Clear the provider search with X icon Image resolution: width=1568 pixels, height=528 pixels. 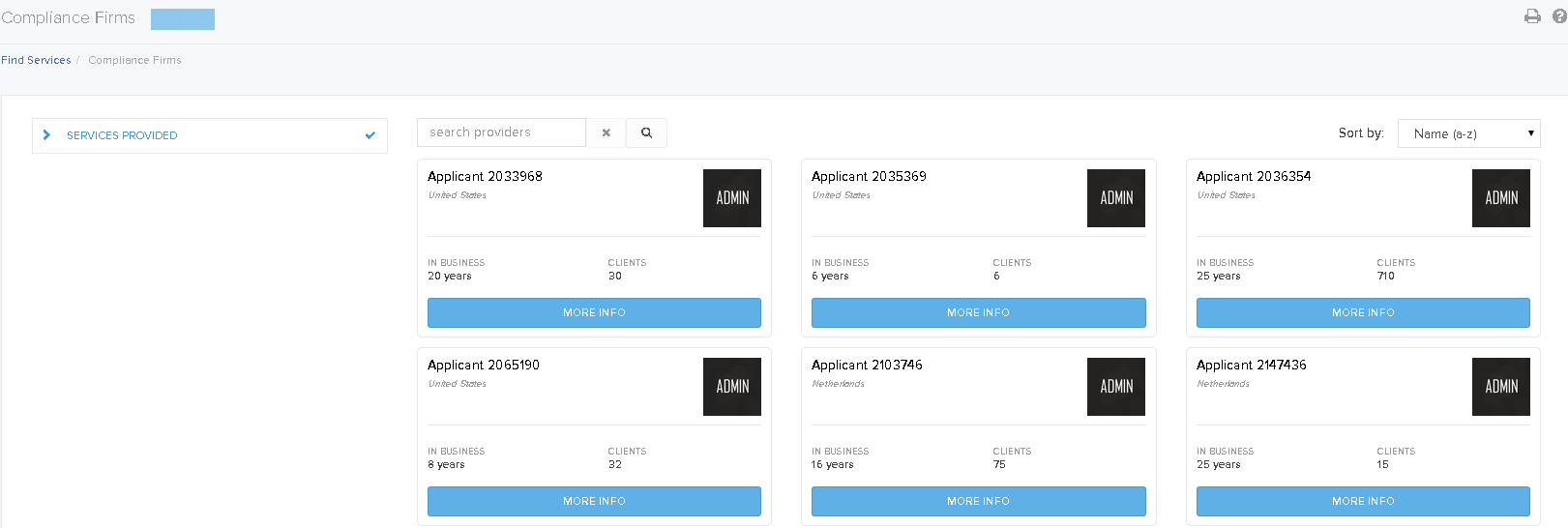(606, 132)
